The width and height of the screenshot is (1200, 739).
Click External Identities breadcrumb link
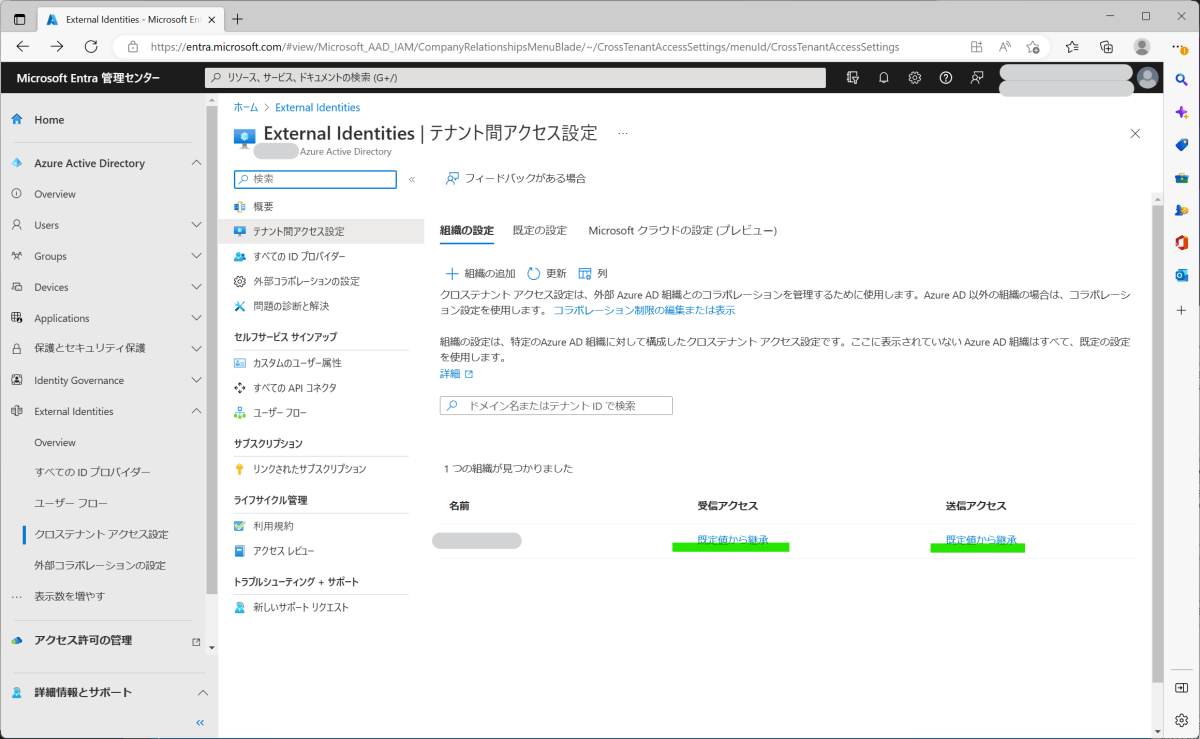tap(318, 107)
